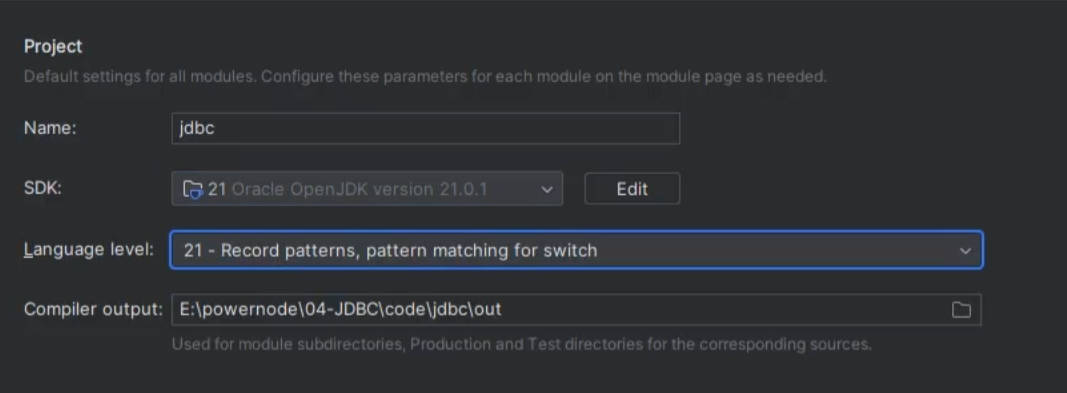Open the SDK dropdown showing Oracle OpenJDK
The image size is (1067, 393).
[x=367, y=188]
